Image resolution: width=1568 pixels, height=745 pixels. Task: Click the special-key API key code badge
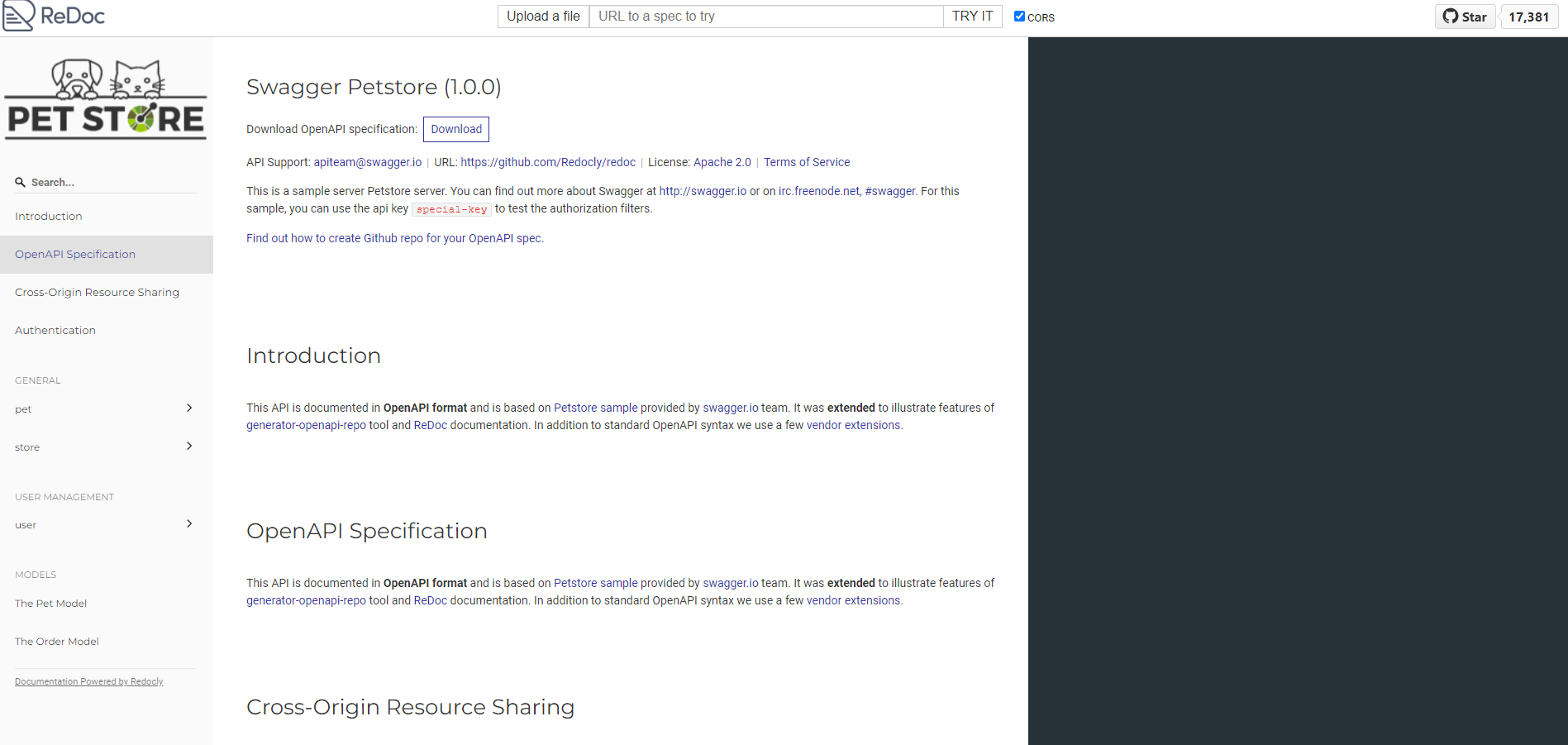(x=451, y=209)
